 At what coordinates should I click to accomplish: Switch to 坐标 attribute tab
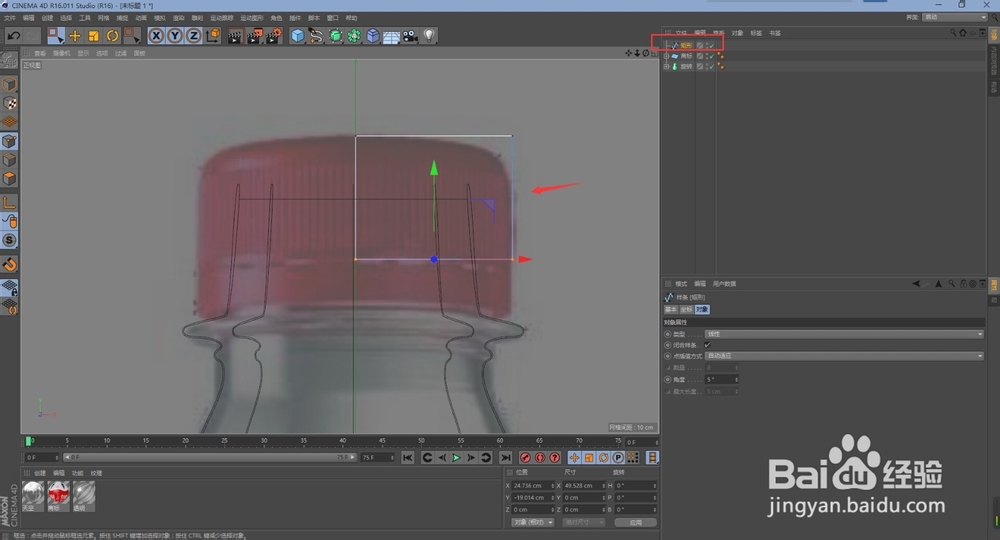[x=686, y=309]
